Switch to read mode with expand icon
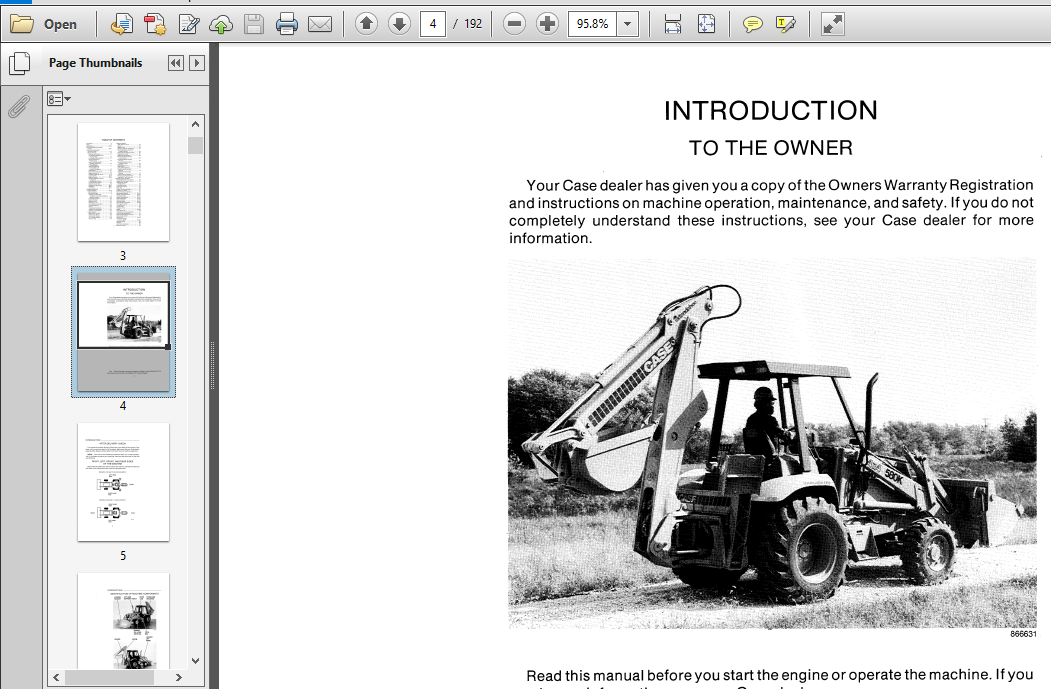The image size is (1051, 689). pos(832,25)
